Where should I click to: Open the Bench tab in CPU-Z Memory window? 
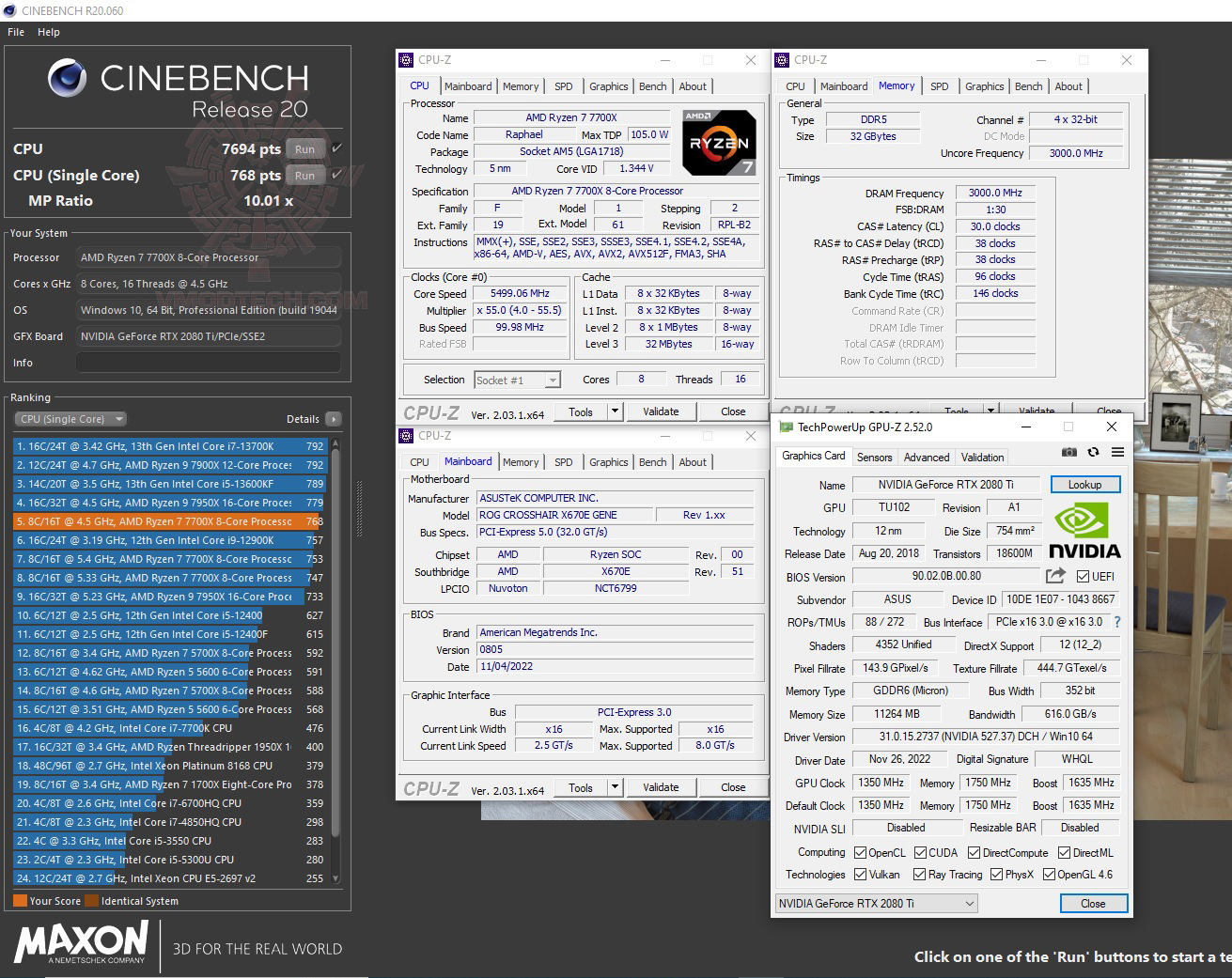(x=1028, y=86)
